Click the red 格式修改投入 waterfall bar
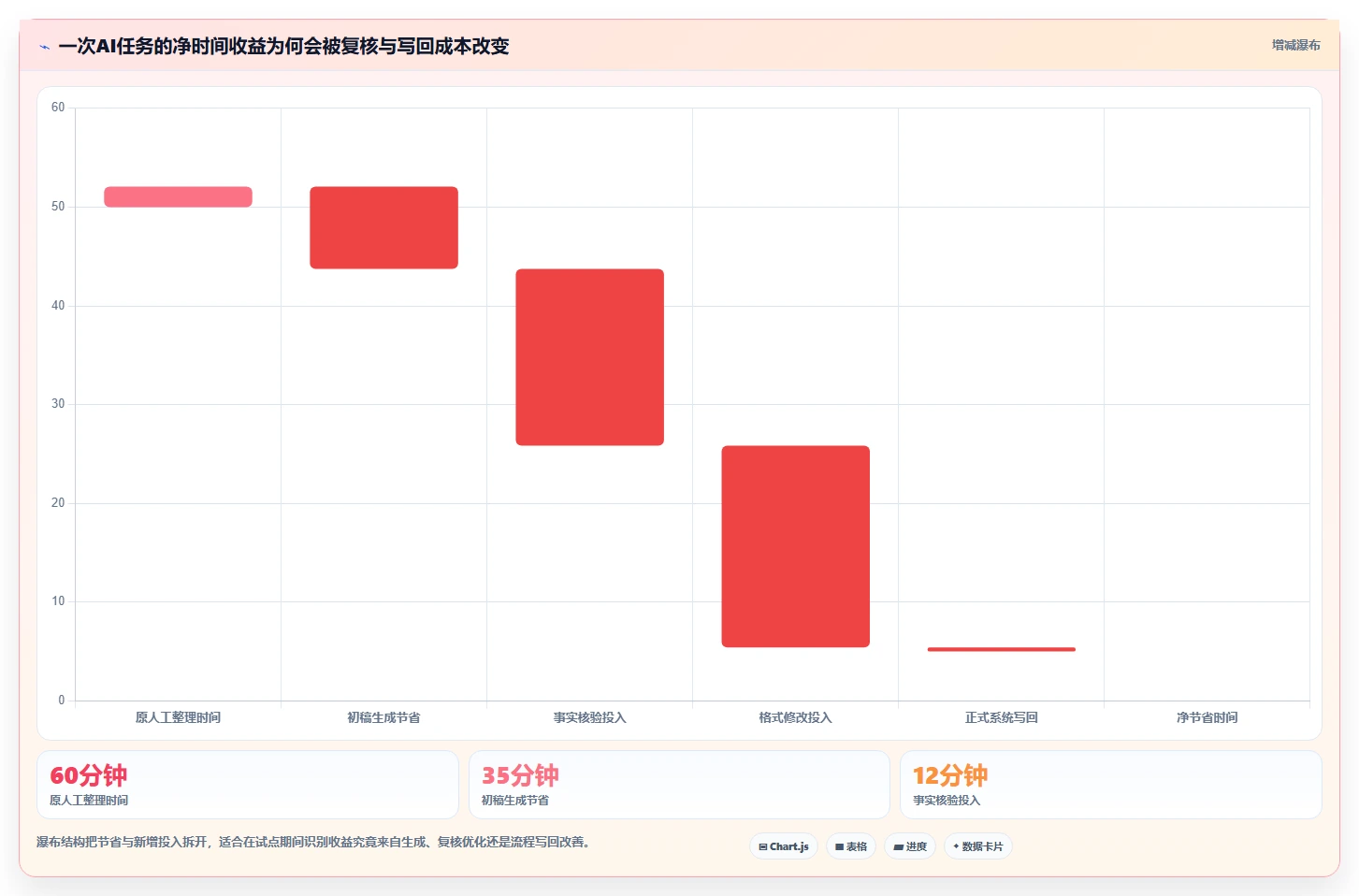This screenshot has width=1359, height=896. pyautogui.click(x=795, y=546)
